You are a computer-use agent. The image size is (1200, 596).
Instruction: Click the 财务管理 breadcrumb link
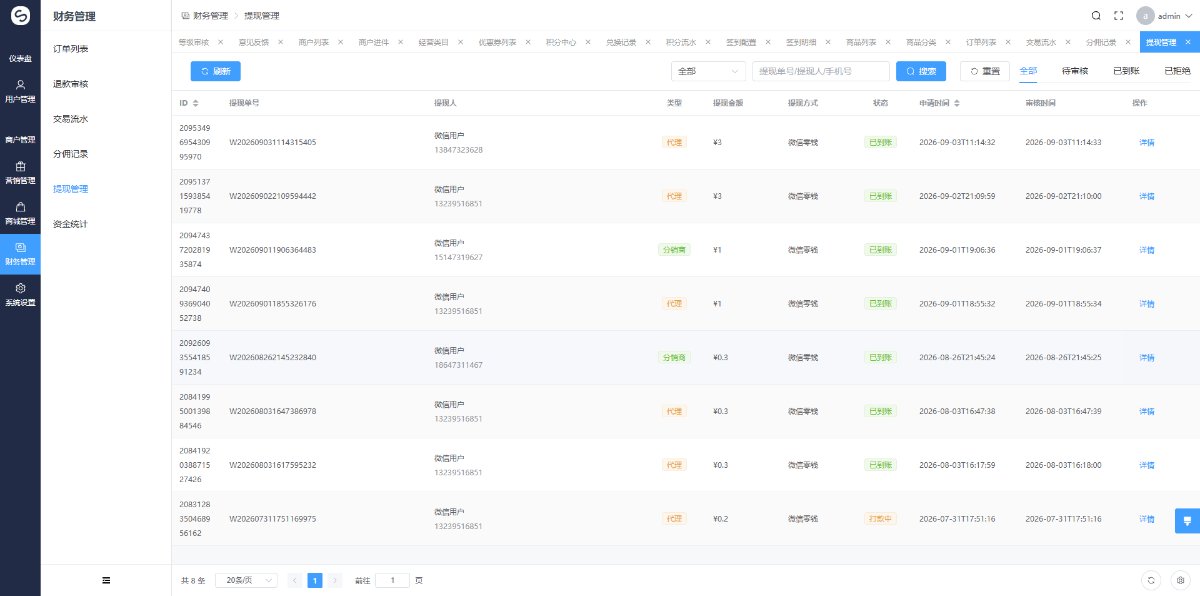pos(210,16)
